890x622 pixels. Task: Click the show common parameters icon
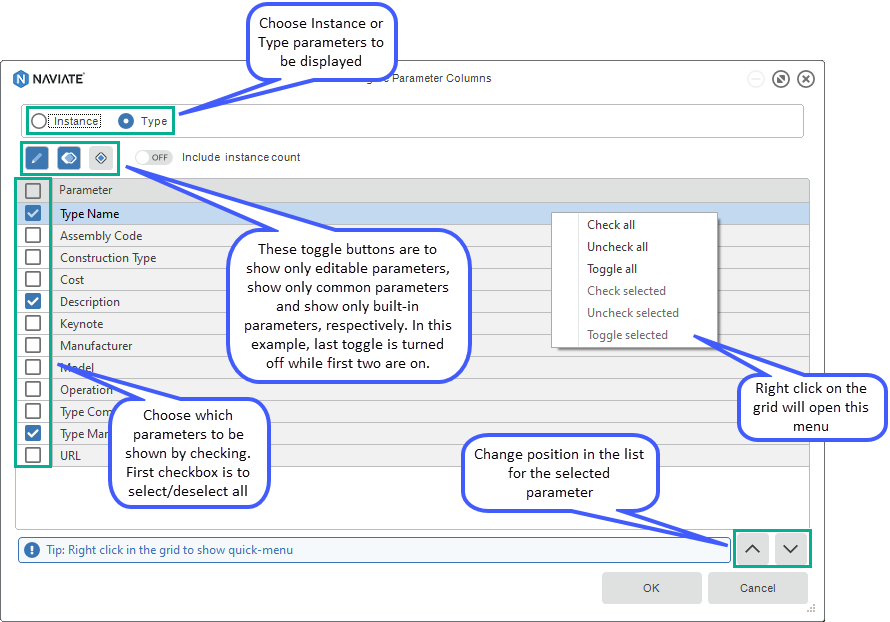[68, 157]
